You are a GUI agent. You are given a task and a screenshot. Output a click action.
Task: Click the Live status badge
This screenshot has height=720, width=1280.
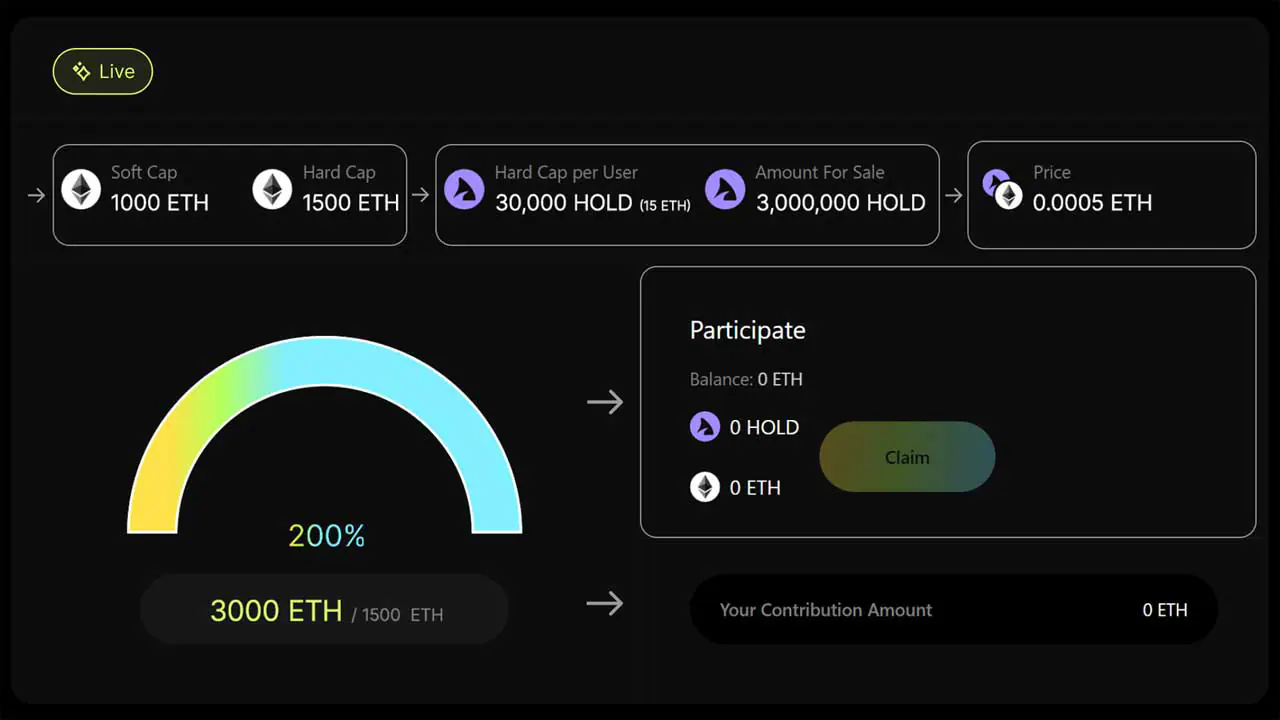coord(102,71)
